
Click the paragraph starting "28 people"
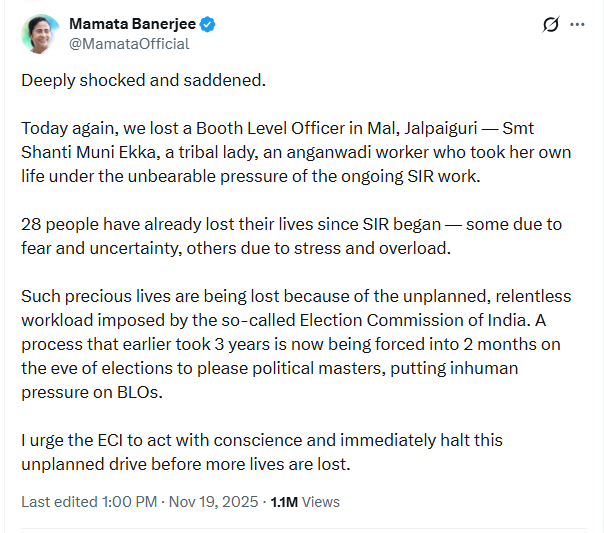[280, 235]
